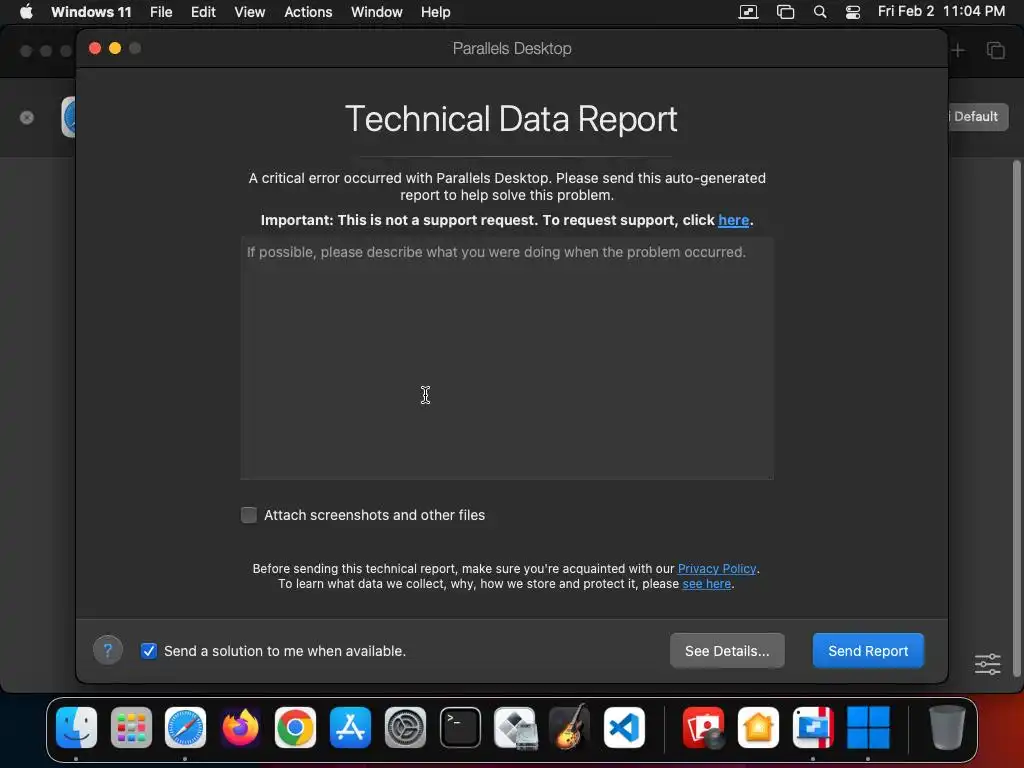Click the tab overview icon in background window

[x=995, y=50]
